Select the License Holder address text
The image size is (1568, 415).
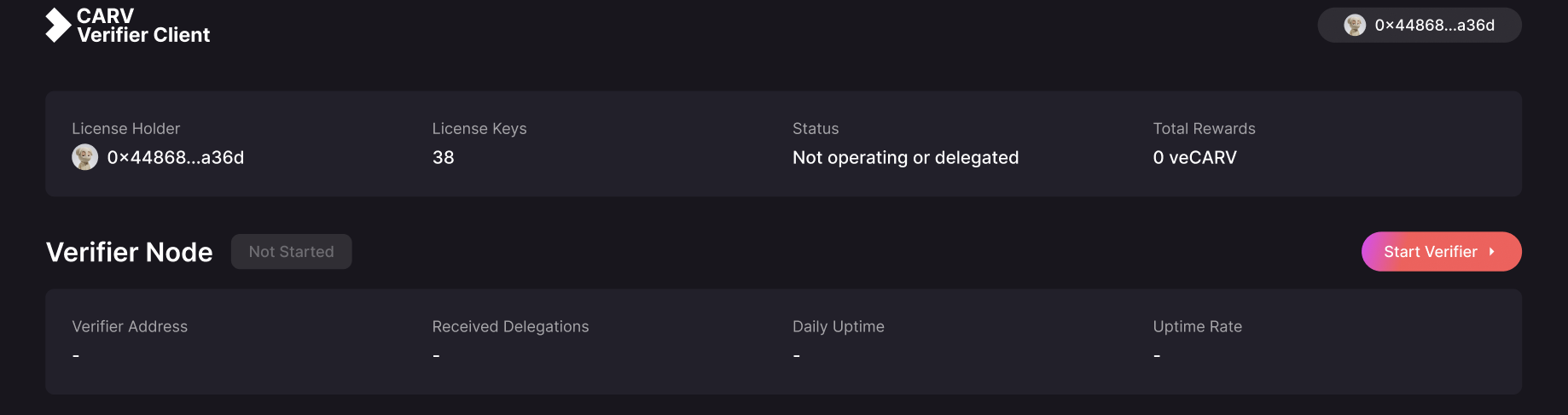pyautogui.click(x=176, y=158)
